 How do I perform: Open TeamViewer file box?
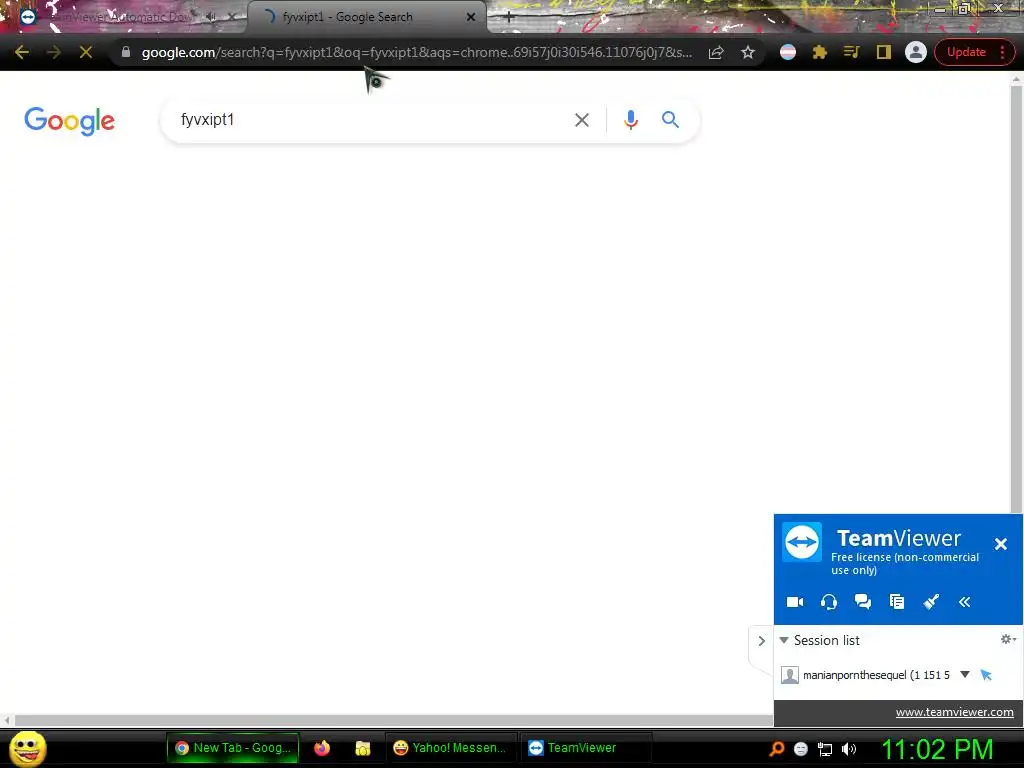897,602
